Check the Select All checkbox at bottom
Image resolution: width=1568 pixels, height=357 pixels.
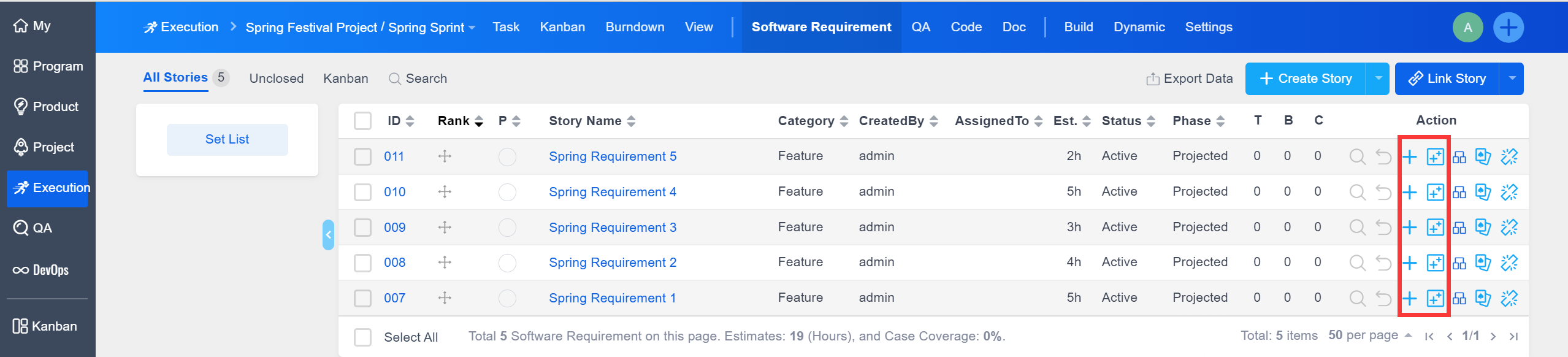[362, 337]
